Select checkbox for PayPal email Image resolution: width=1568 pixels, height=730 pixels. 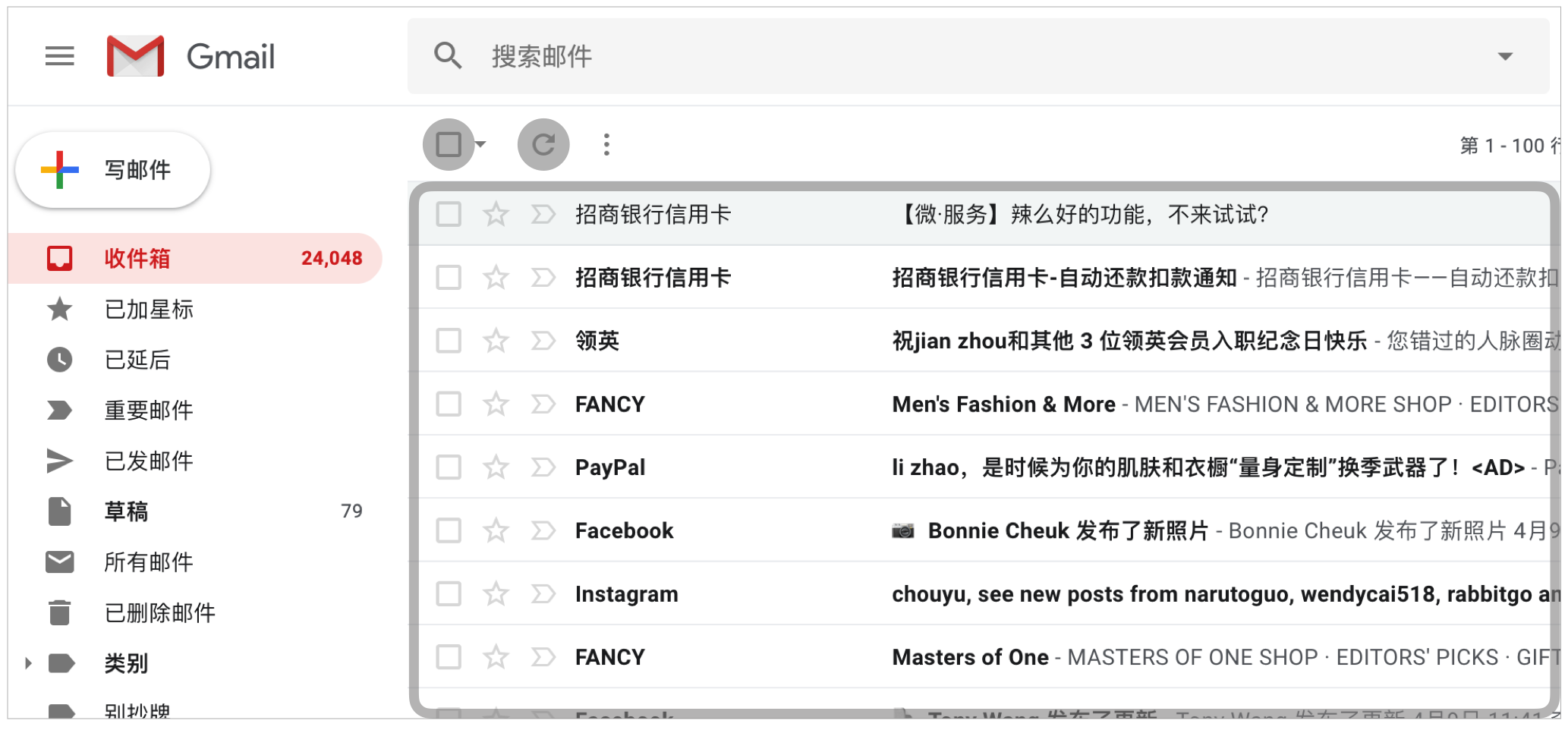(449, 467)
